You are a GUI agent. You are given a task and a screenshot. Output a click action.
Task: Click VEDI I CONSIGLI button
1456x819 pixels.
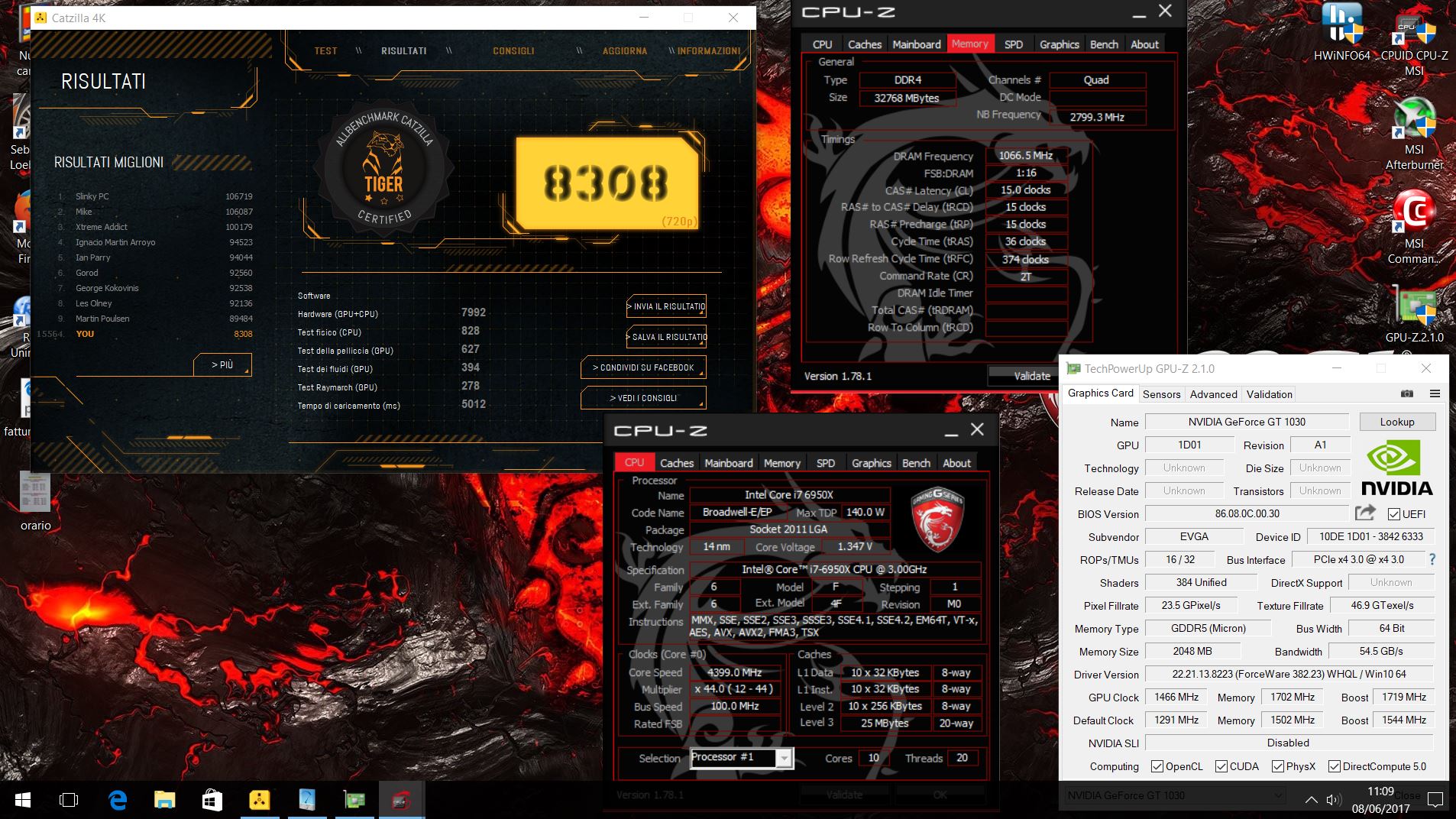643,398
